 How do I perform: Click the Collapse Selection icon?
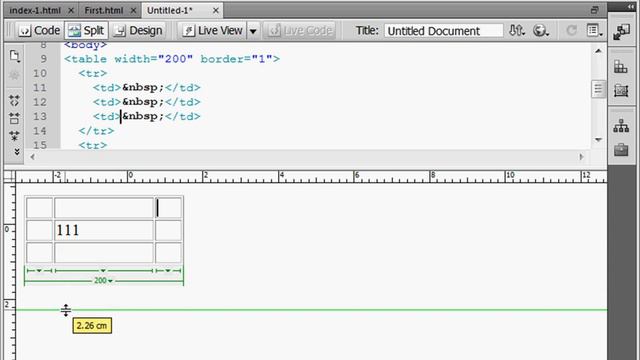14,118
